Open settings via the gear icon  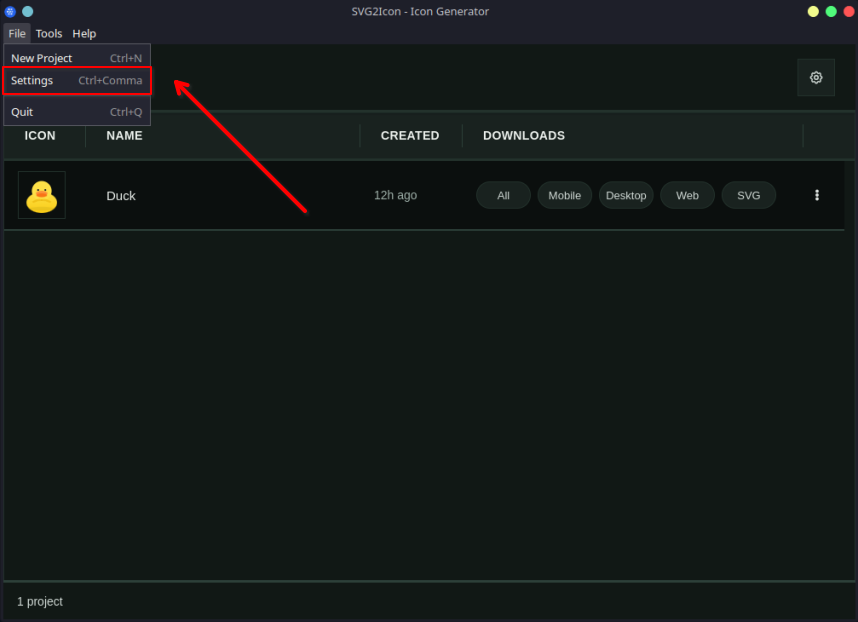pyautogui.click(x=816, y=78)
